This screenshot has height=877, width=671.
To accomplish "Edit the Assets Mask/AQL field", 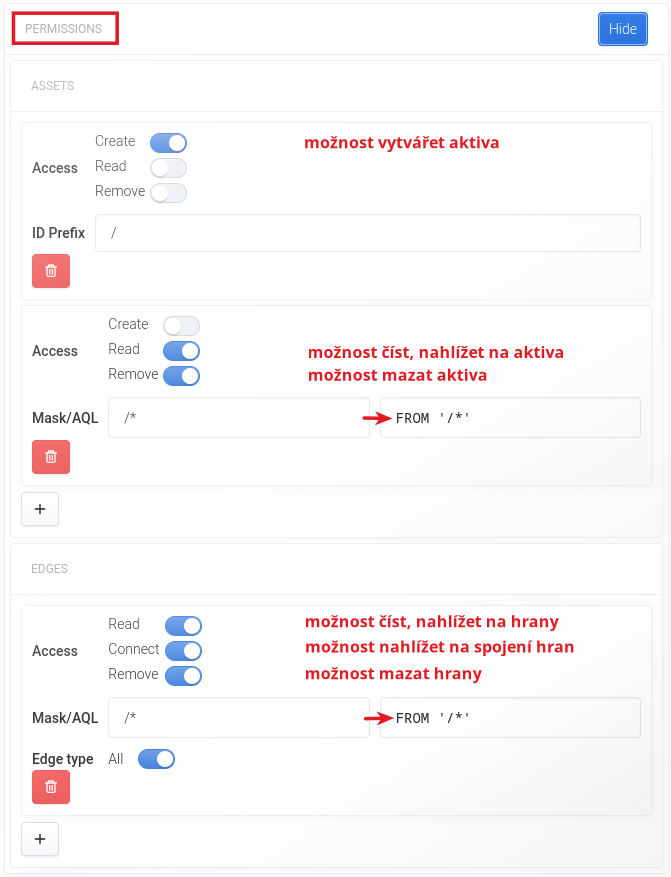I will tap(238, 417).
